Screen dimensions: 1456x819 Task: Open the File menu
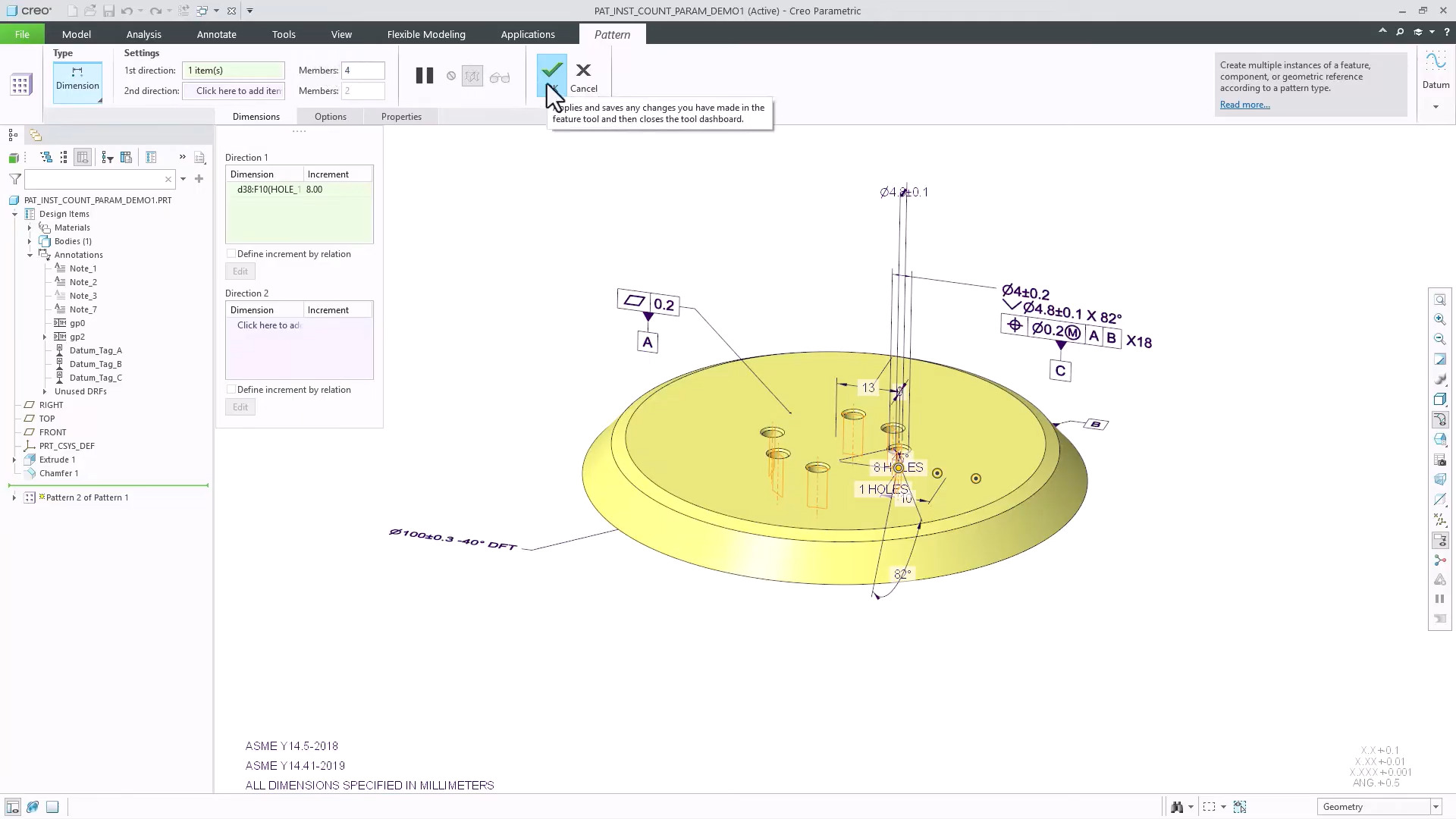click(x=22, y=34)
